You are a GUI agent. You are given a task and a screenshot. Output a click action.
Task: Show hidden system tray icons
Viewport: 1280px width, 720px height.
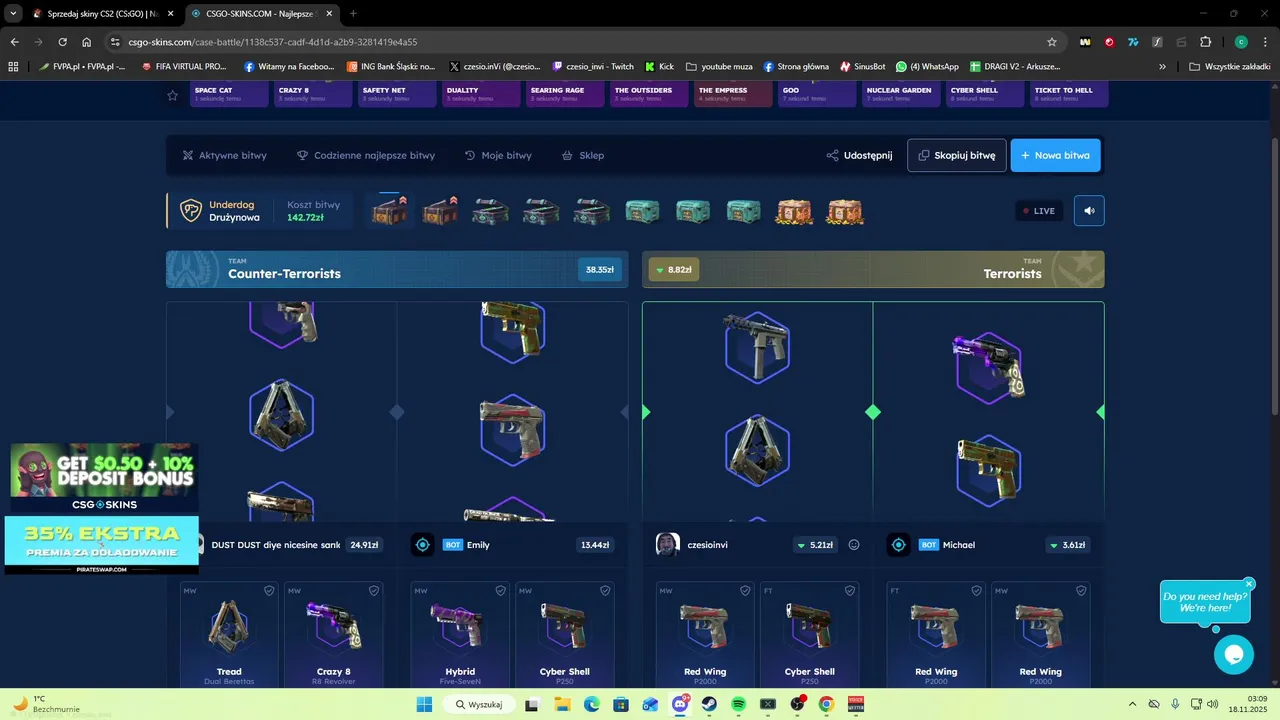(x=1132, y=704)
